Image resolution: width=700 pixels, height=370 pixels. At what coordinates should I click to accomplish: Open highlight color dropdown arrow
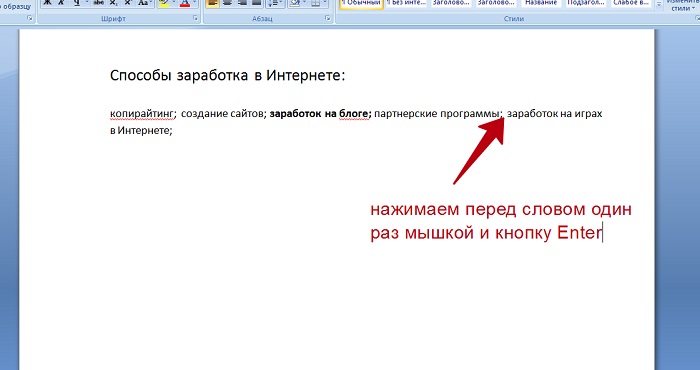(x=173, y=3)
